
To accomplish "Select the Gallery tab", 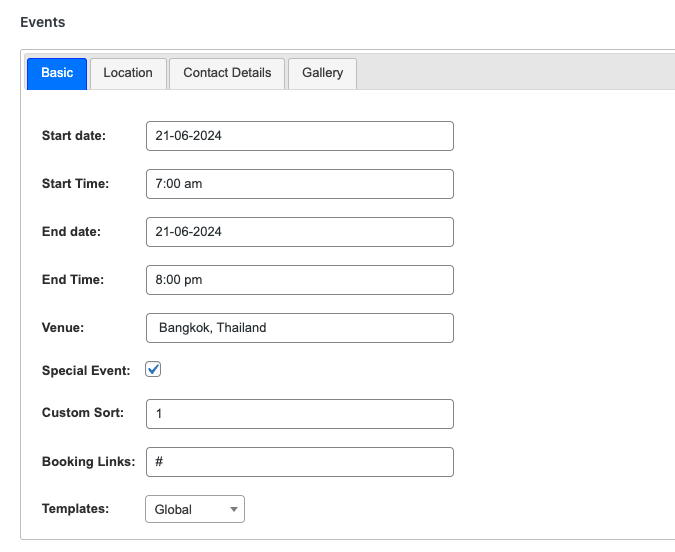I will 322,73.
